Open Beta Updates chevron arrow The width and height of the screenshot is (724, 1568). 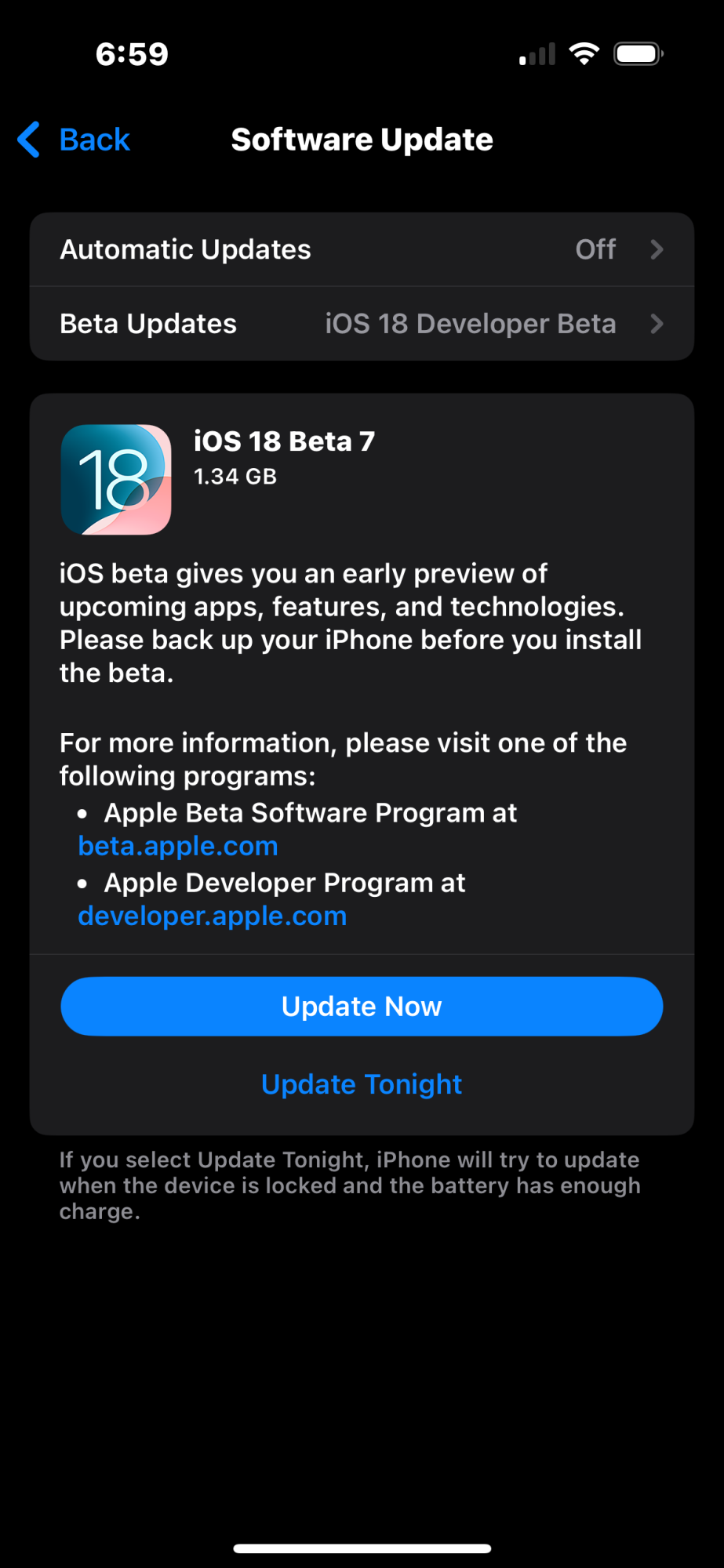point(657,324)
